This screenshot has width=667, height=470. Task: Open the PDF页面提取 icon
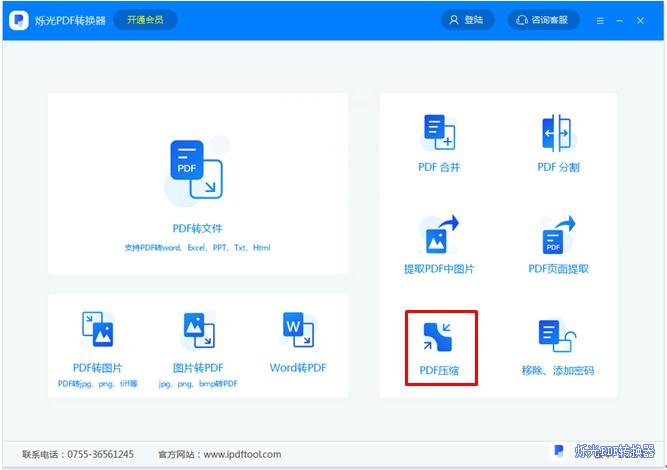point(557,234)
